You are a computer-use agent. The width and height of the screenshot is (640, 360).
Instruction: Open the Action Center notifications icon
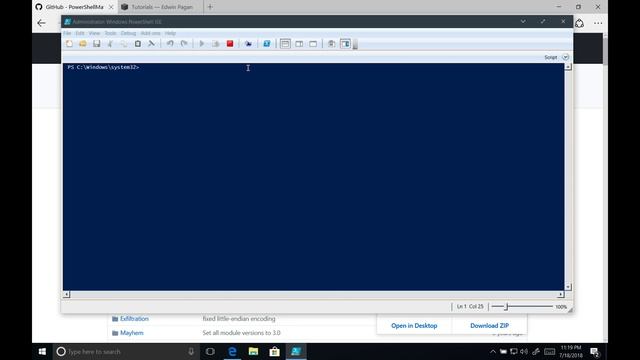click(595, 351)
